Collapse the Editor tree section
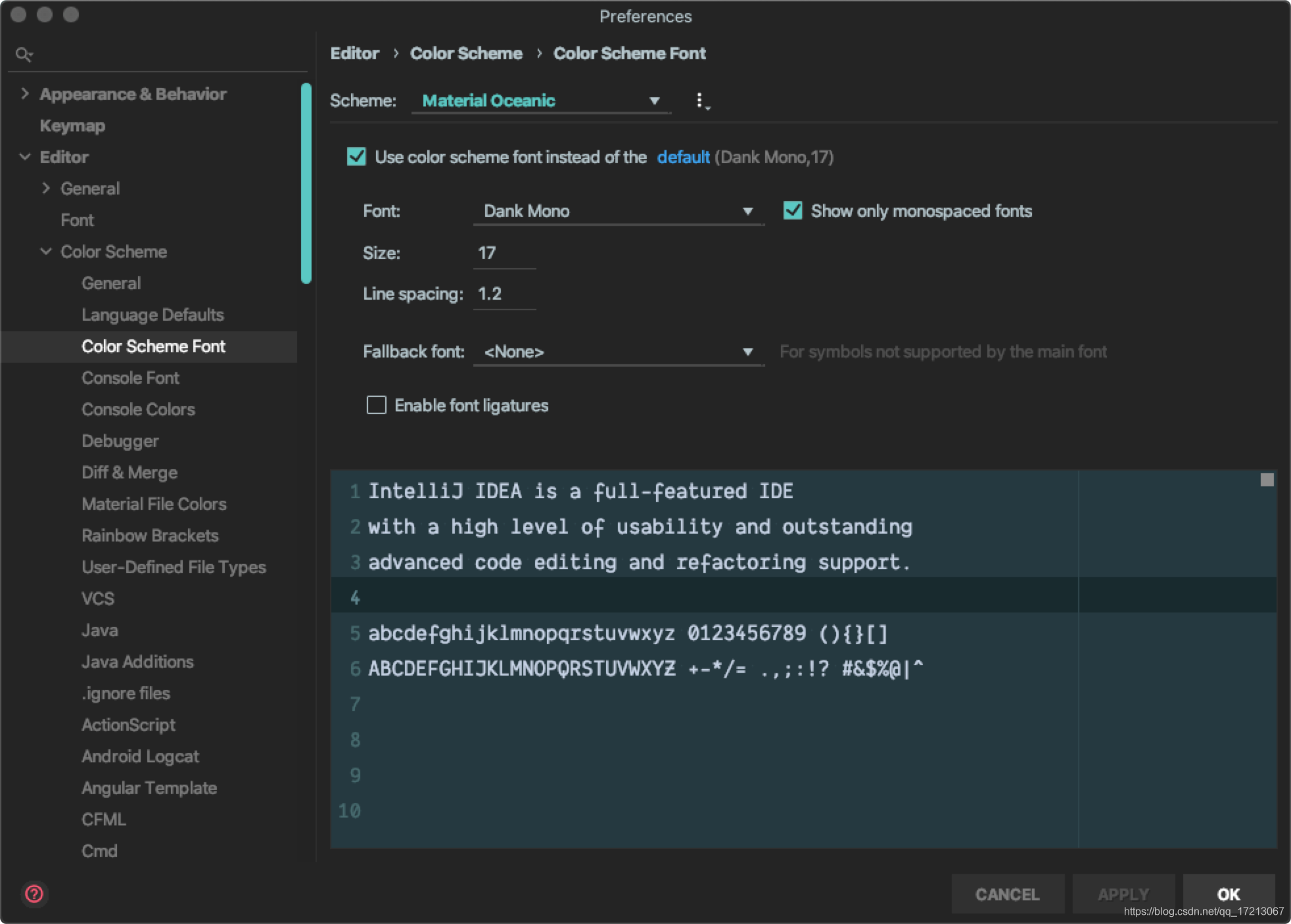This screenshot has height=924, width=1291. (25, 156)
